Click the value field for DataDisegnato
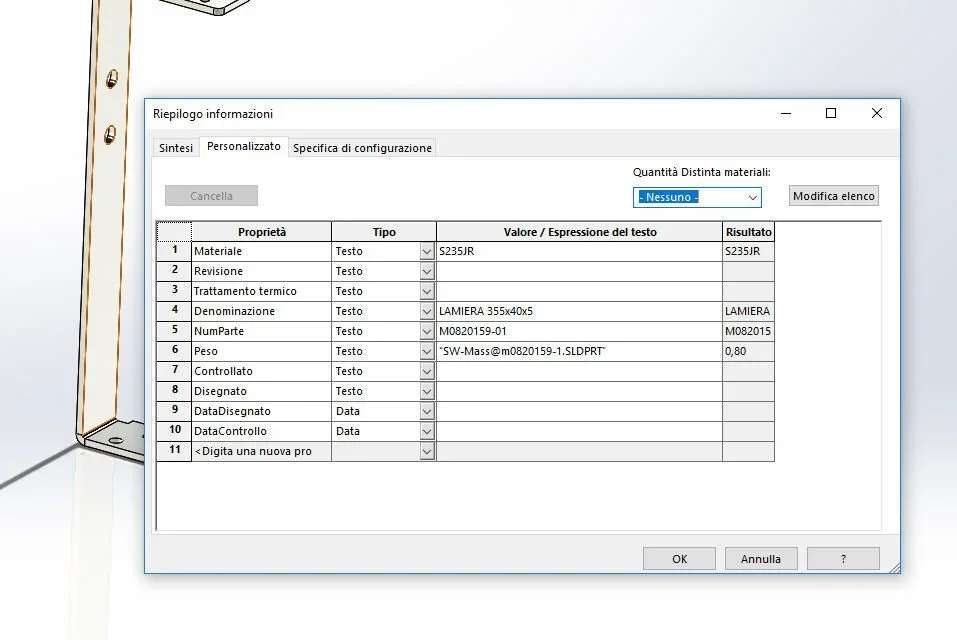This screenshot has width=957, height=640. [579, 411]
